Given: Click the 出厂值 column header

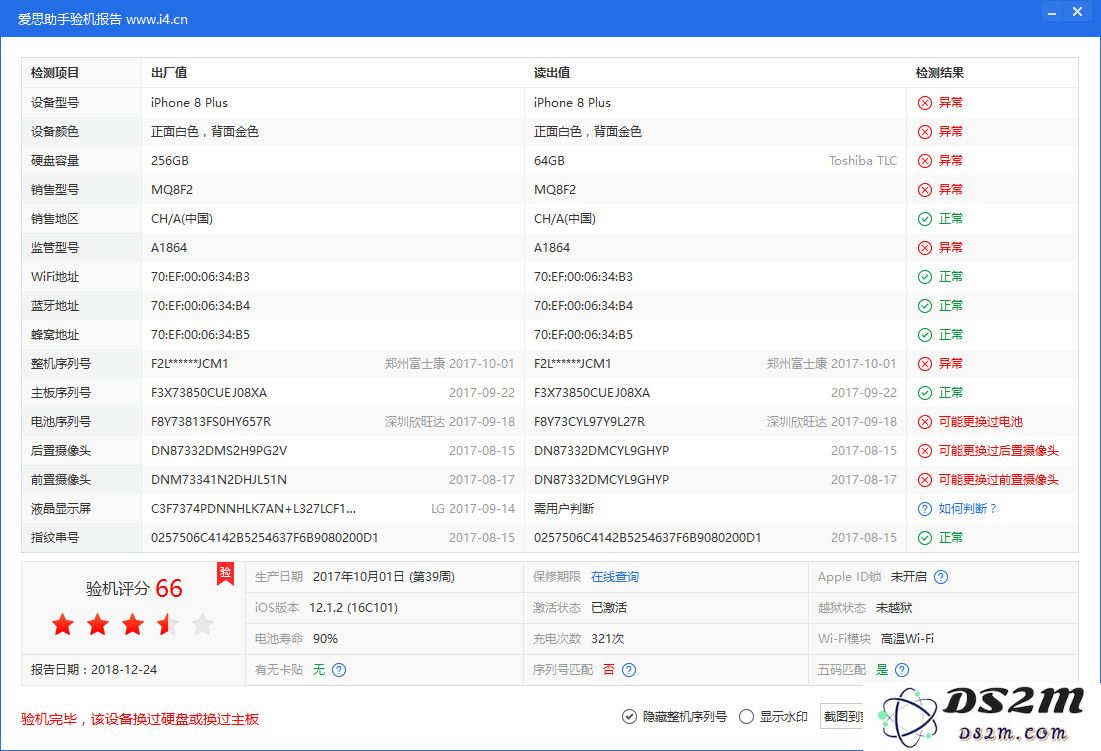Looking at the screenshot, I should click(x=169, y=73).
